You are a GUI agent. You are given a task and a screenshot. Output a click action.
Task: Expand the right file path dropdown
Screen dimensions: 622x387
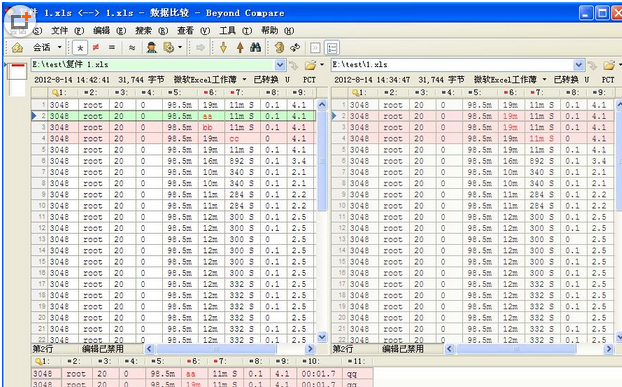coord(579,65)
